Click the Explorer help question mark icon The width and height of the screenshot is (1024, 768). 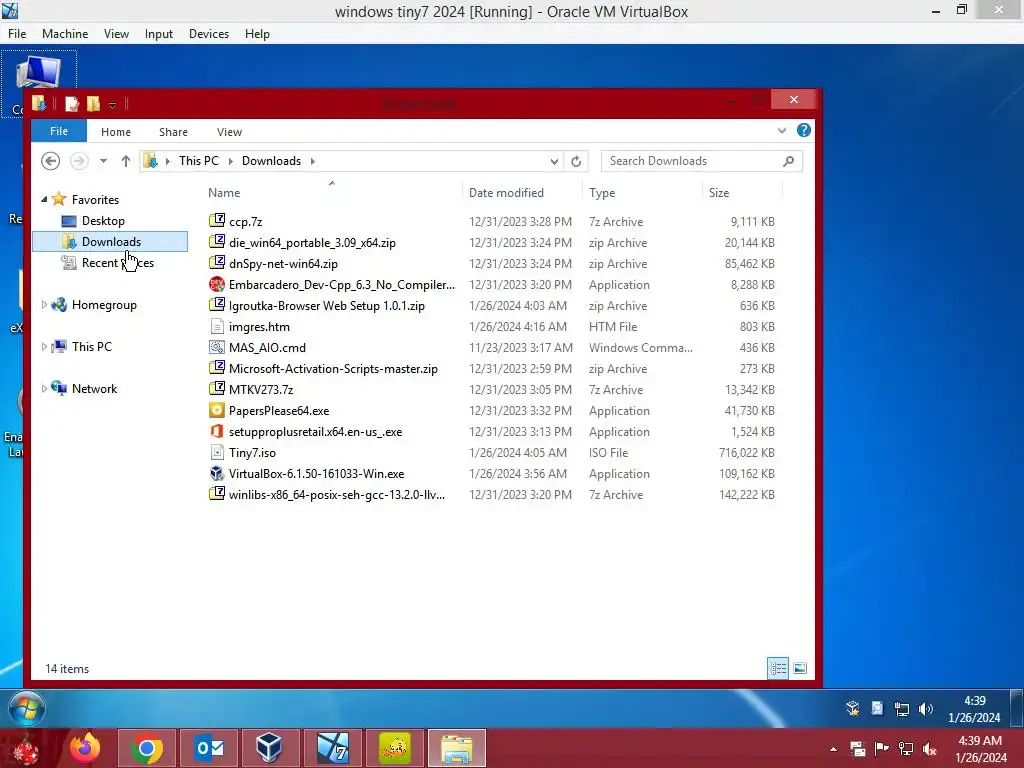pyautogui.click(x=804, y=131)
